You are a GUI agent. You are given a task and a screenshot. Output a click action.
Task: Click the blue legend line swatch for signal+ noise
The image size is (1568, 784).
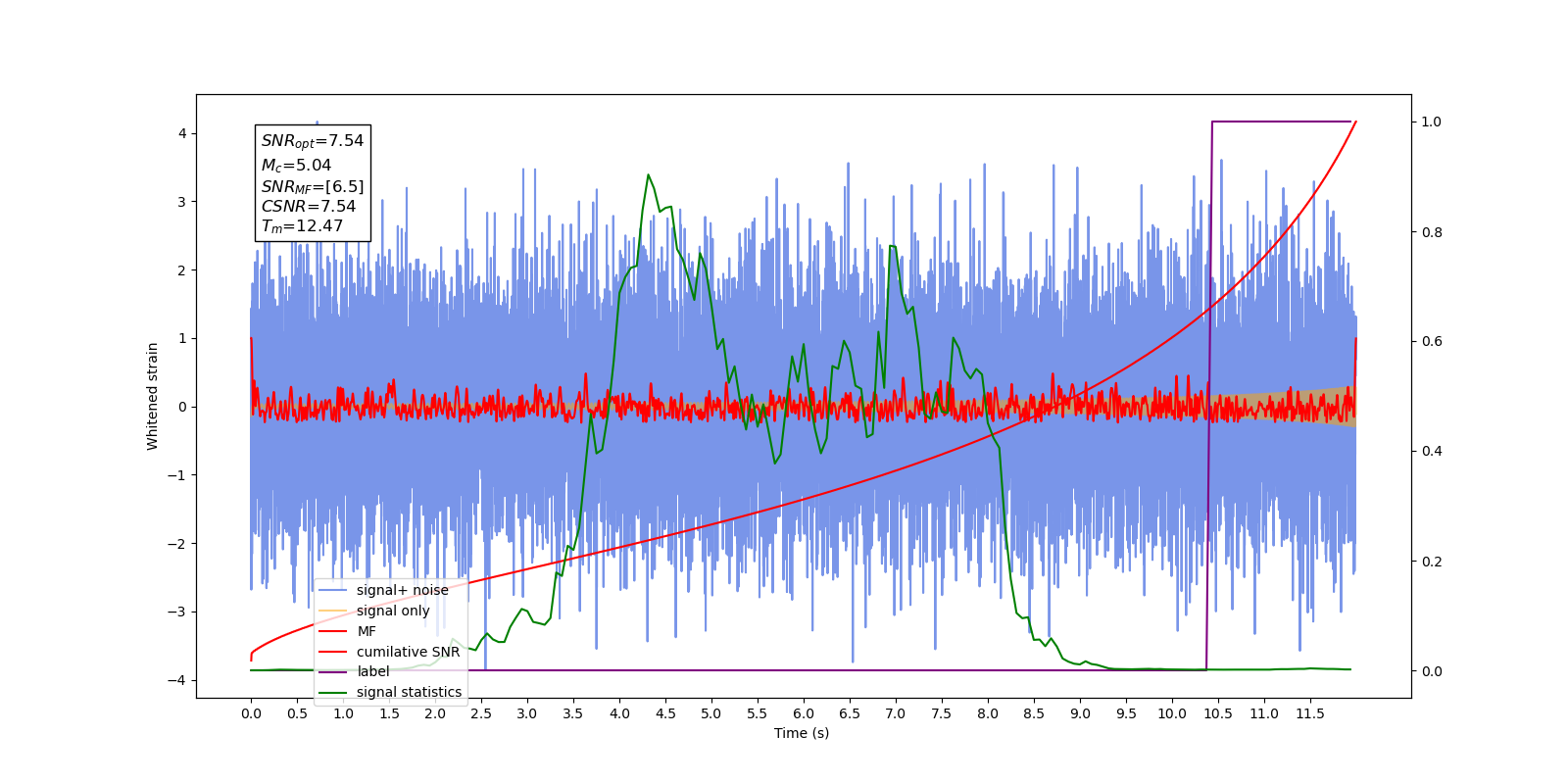333,590
